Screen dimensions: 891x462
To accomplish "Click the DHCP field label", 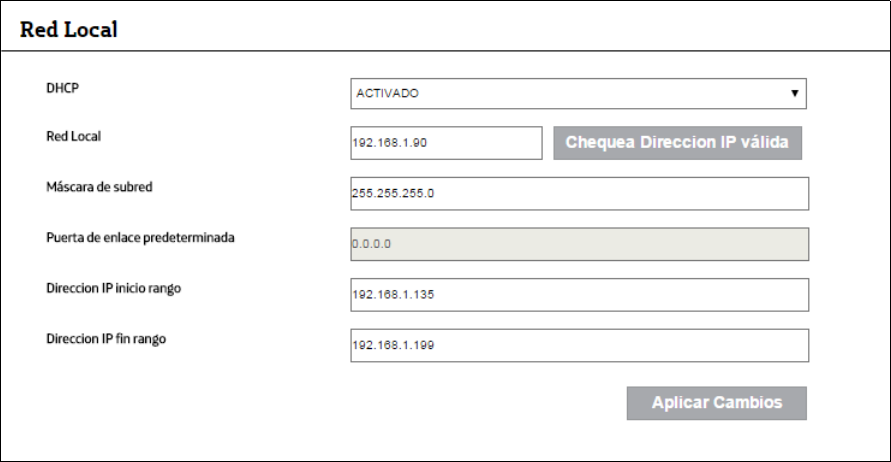I will pyautogui.click(x=61, y=88).
